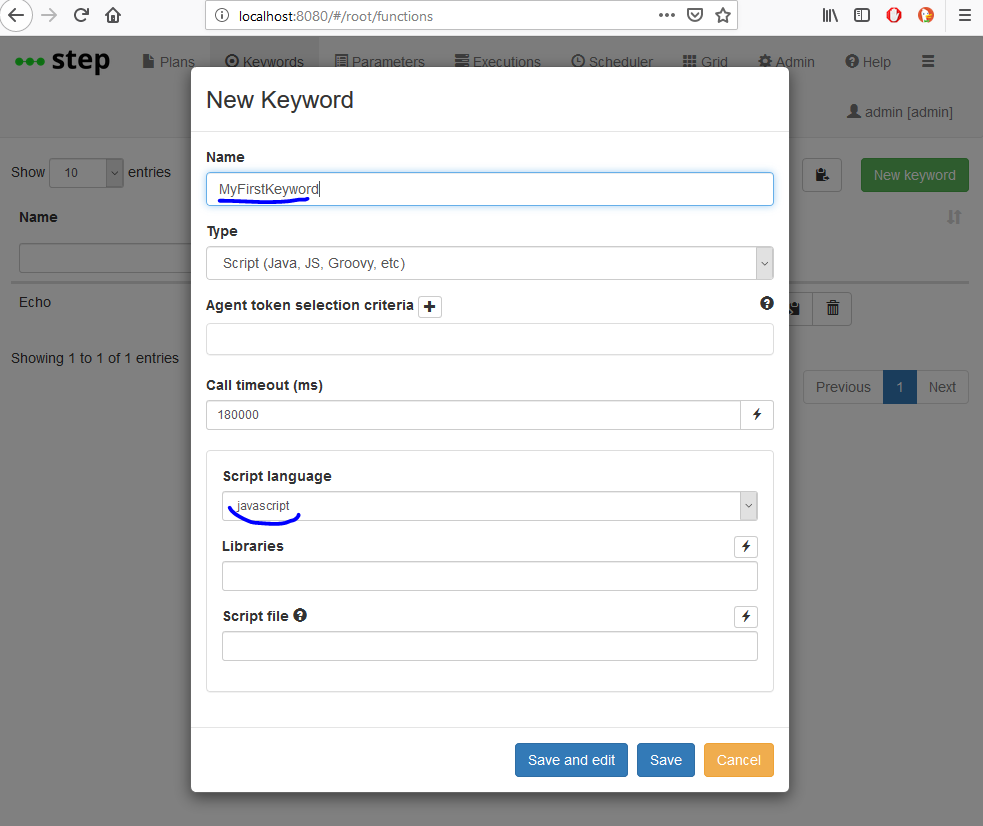
Task: Open the browser library icon
Action: coord(830,15)
